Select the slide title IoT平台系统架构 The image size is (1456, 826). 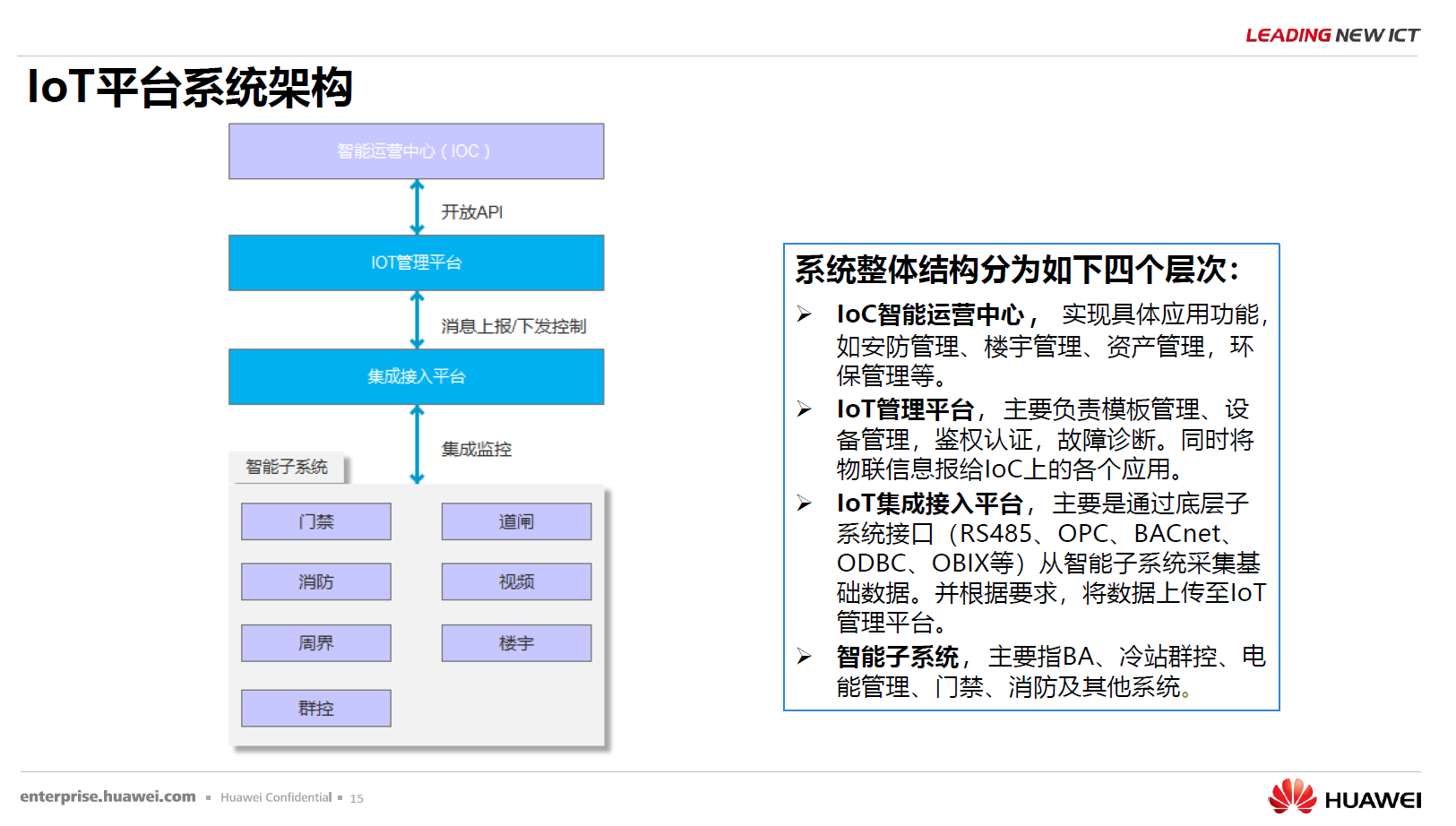tap(190, 88)
